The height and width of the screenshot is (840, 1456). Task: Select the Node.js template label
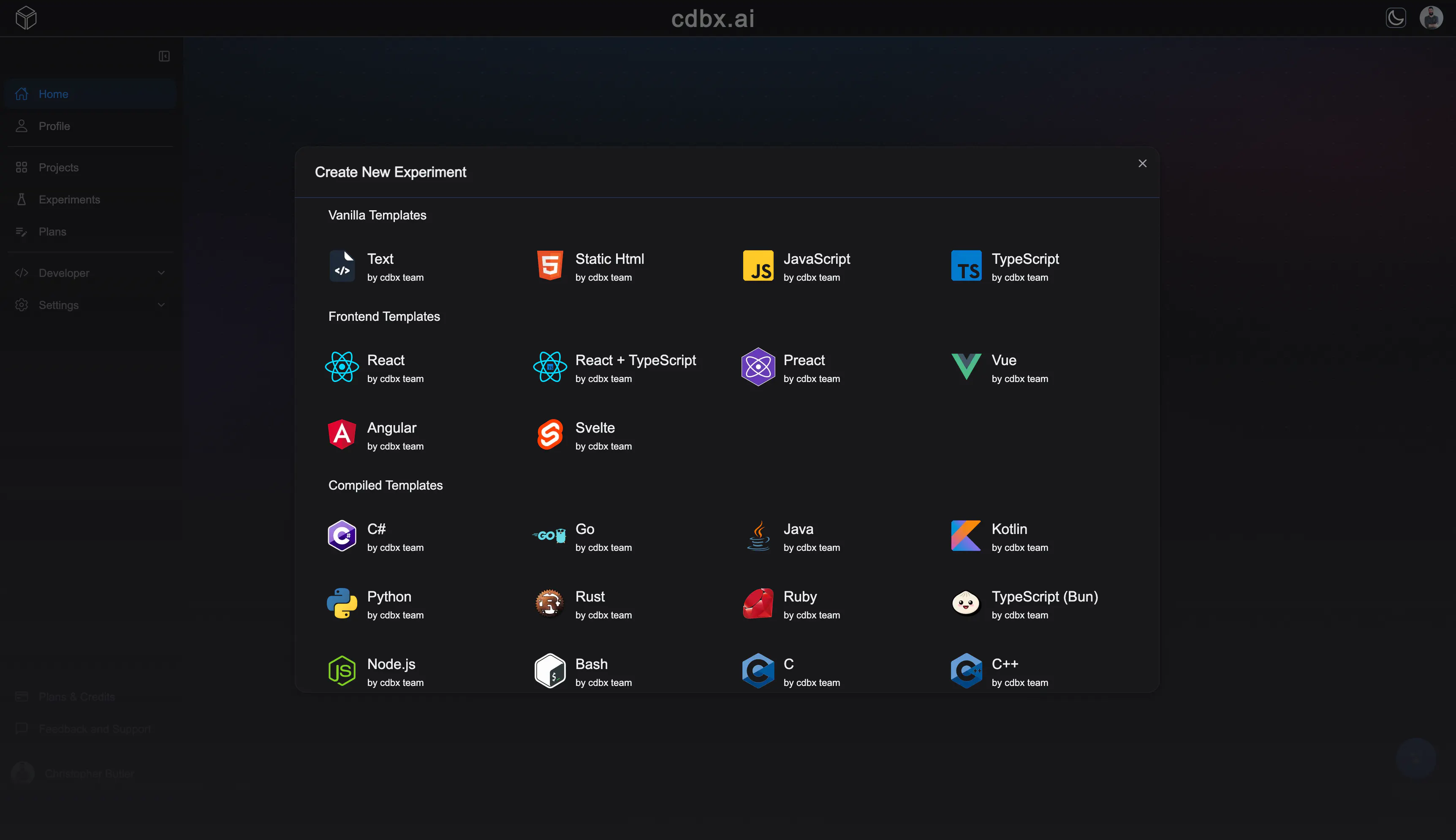(391, 665)
